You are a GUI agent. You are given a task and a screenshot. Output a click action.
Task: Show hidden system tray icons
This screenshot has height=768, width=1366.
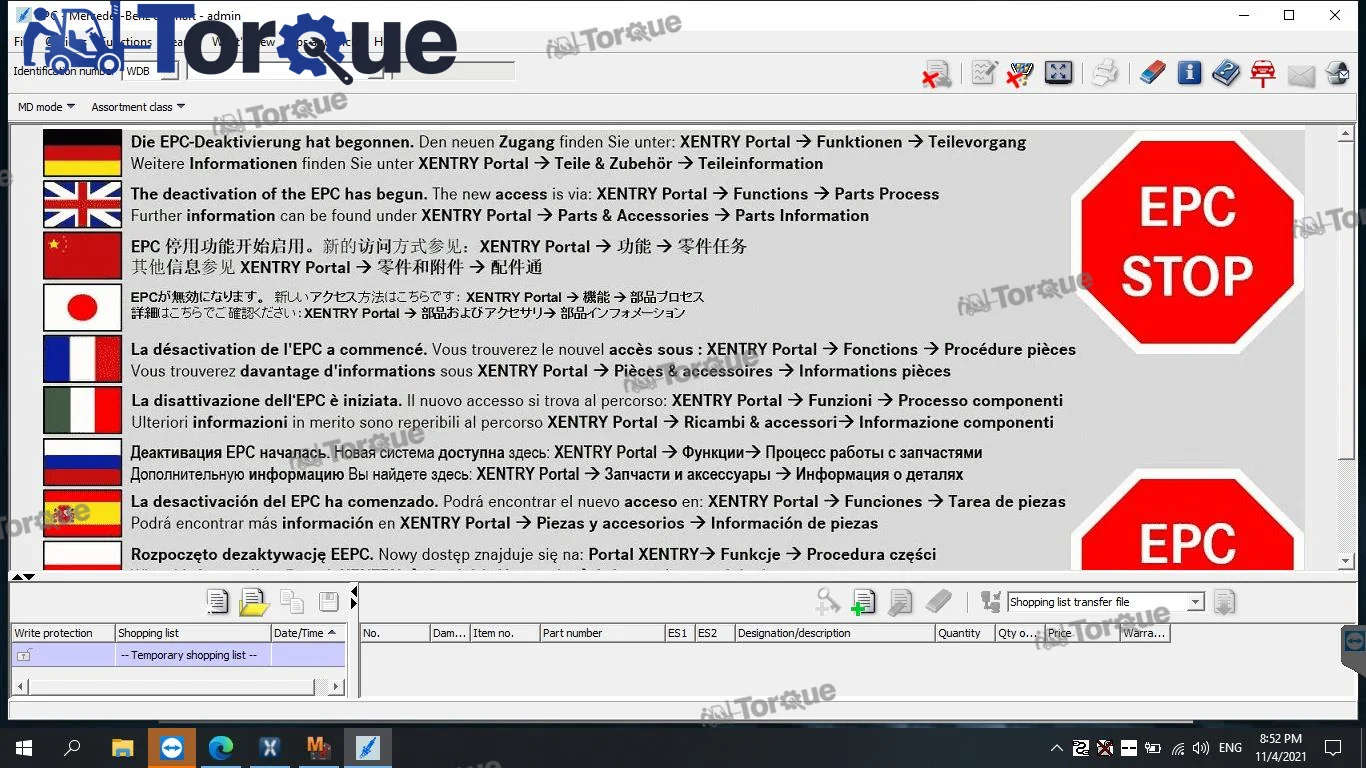1056,748
